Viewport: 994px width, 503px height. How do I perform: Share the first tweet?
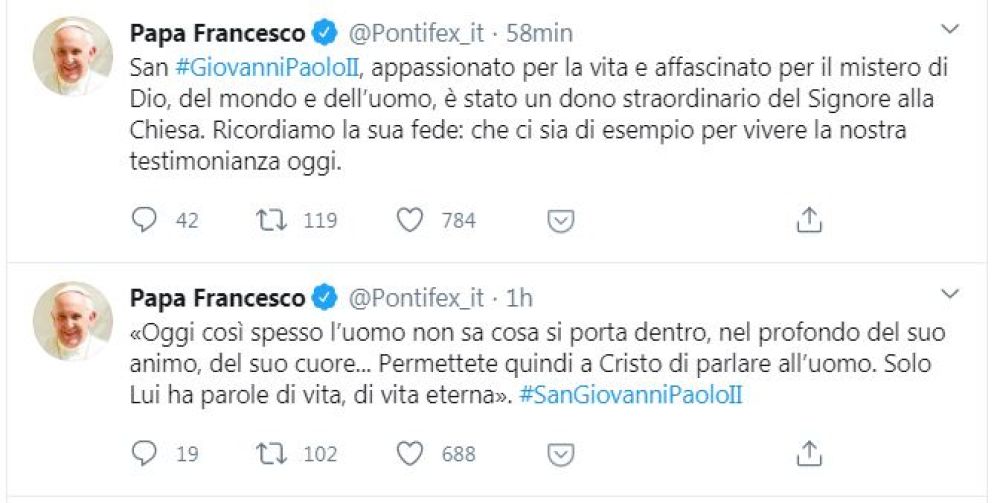point(809,220)
